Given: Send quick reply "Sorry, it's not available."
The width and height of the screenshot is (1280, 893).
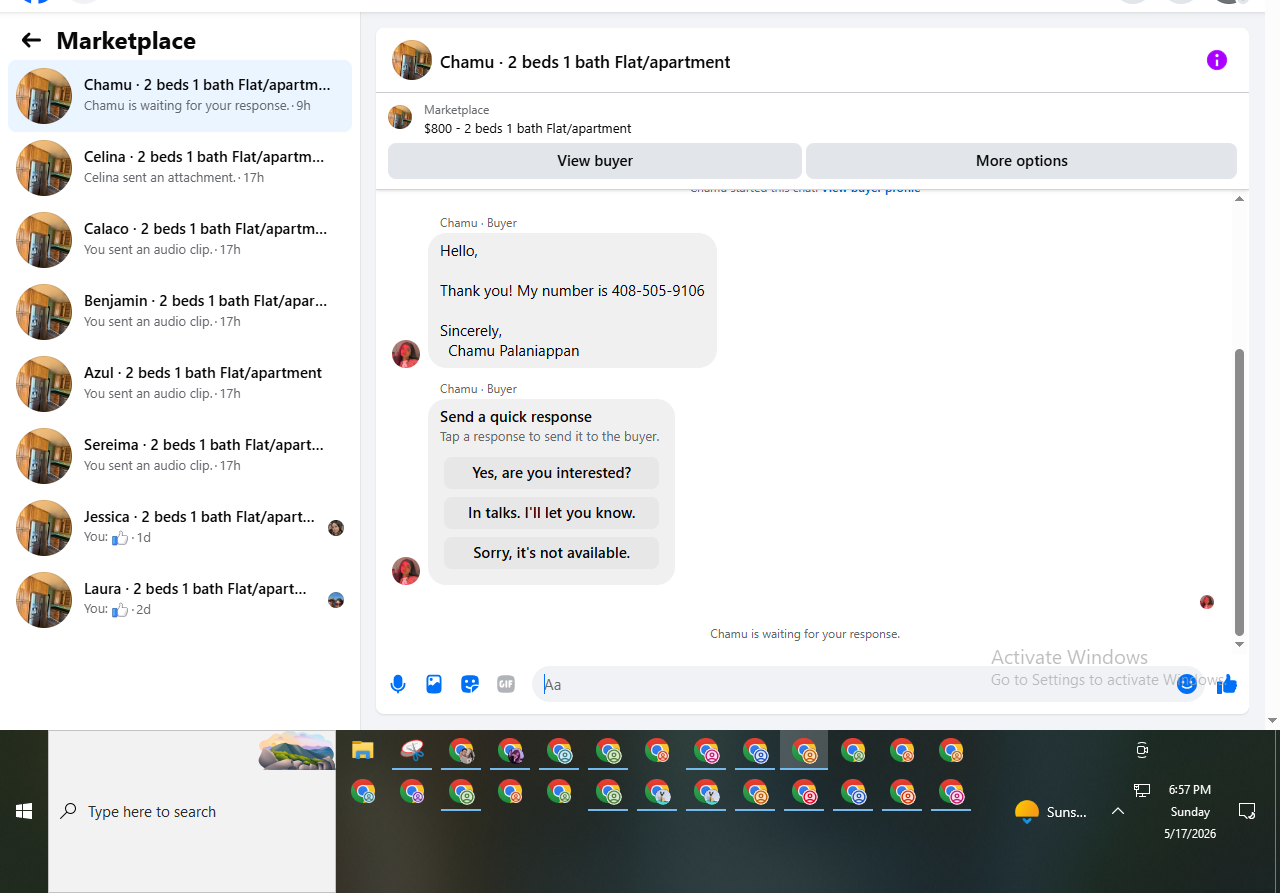Looking at the screenshot, I should [x=552, y=553].
